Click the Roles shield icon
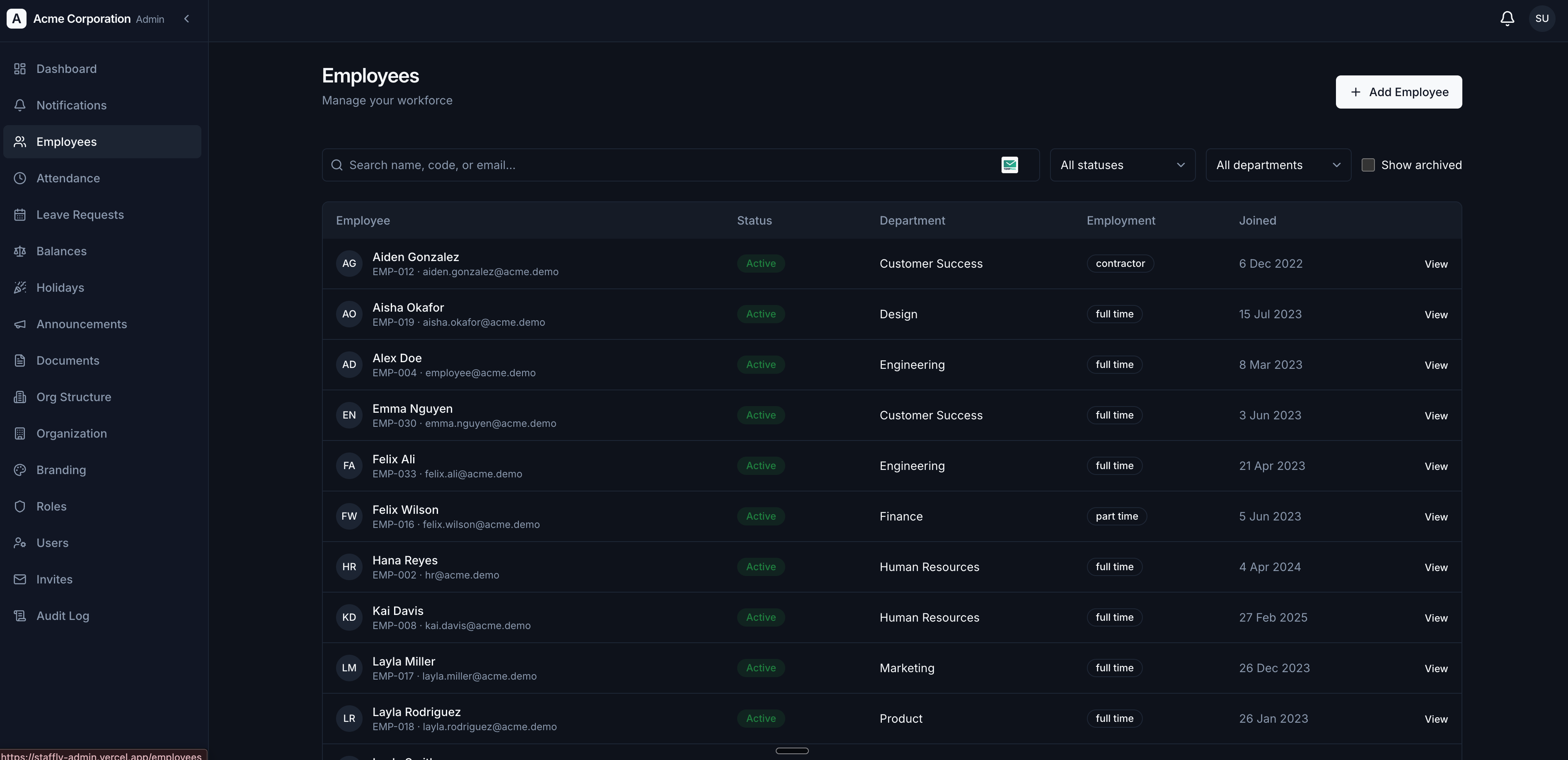This screenshot has width=1568, height=760. pyautogui.click(x=20, y=507)
